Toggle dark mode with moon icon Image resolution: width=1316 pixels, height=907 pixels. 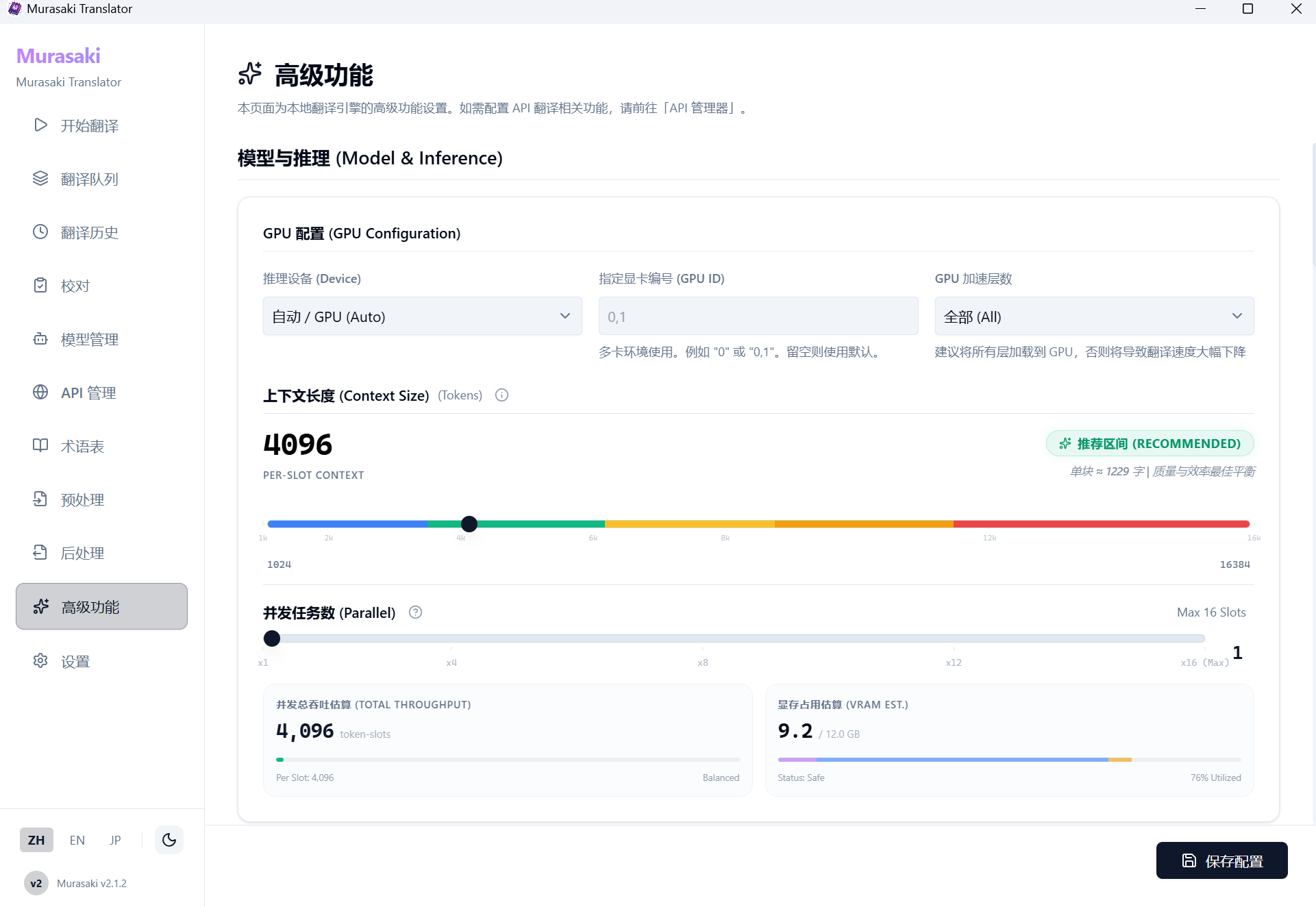click(x=169, y=840)
